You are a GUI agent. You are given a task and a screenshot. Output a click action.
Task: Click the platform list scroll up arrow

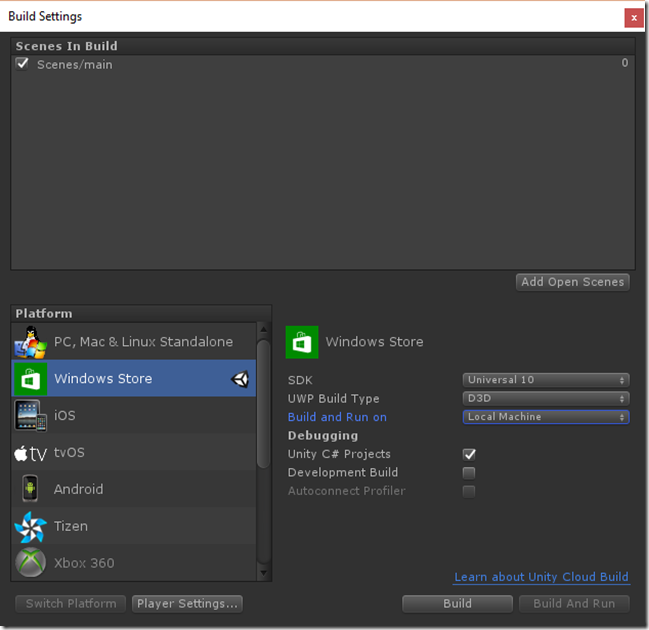pos(264,330)
